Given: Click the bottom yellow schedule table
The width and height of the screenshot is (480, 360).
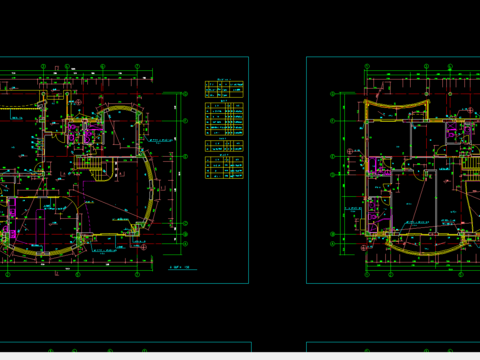Looking at the screenshot, I should click(x=224, y=168).
